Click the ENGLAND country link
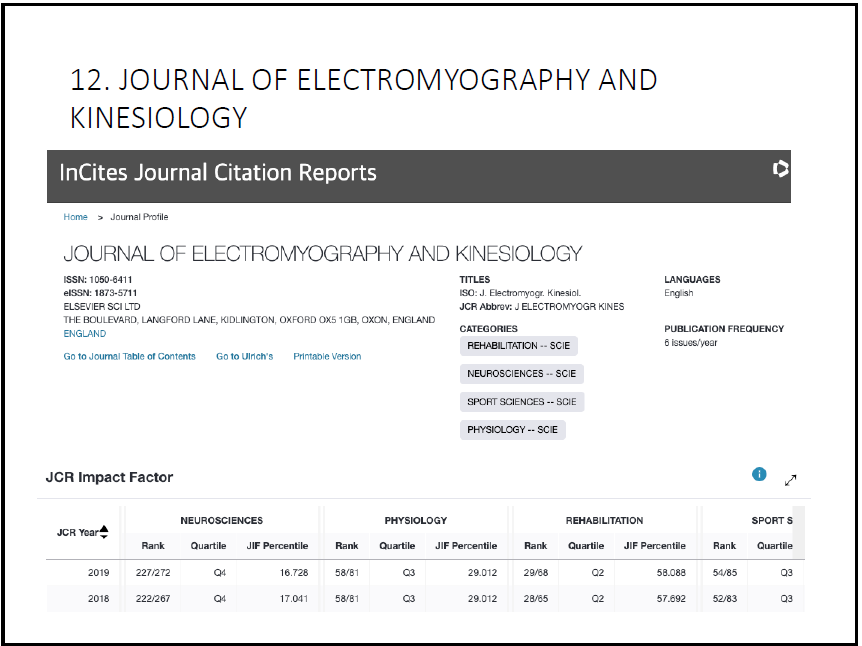Viewport: 862px width, 646px height. (x=84, y=334)
